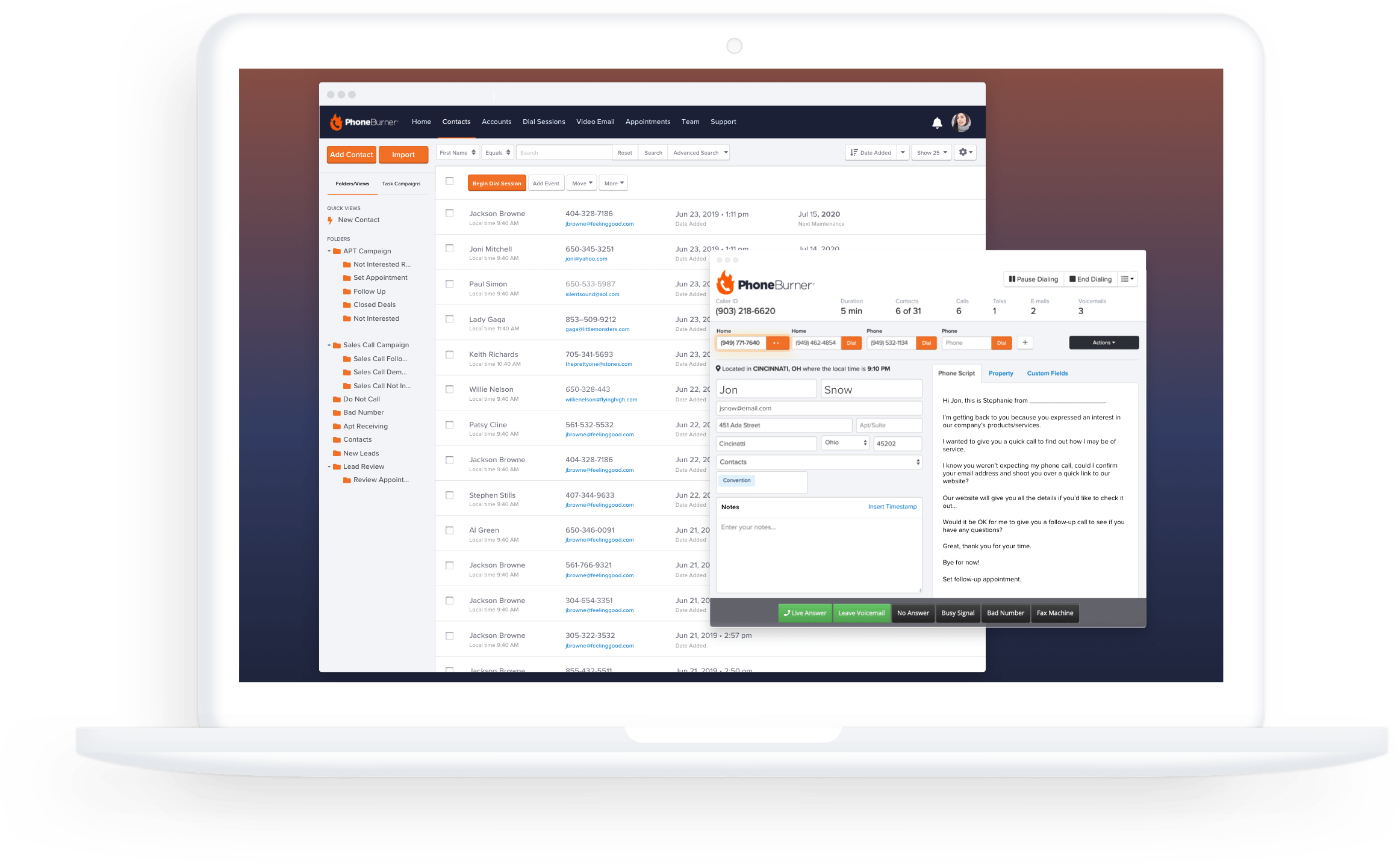This screenshot has width=1400, height=863.
Task: Open the Sales Call Follo... folder
Action: pos(375,359)
